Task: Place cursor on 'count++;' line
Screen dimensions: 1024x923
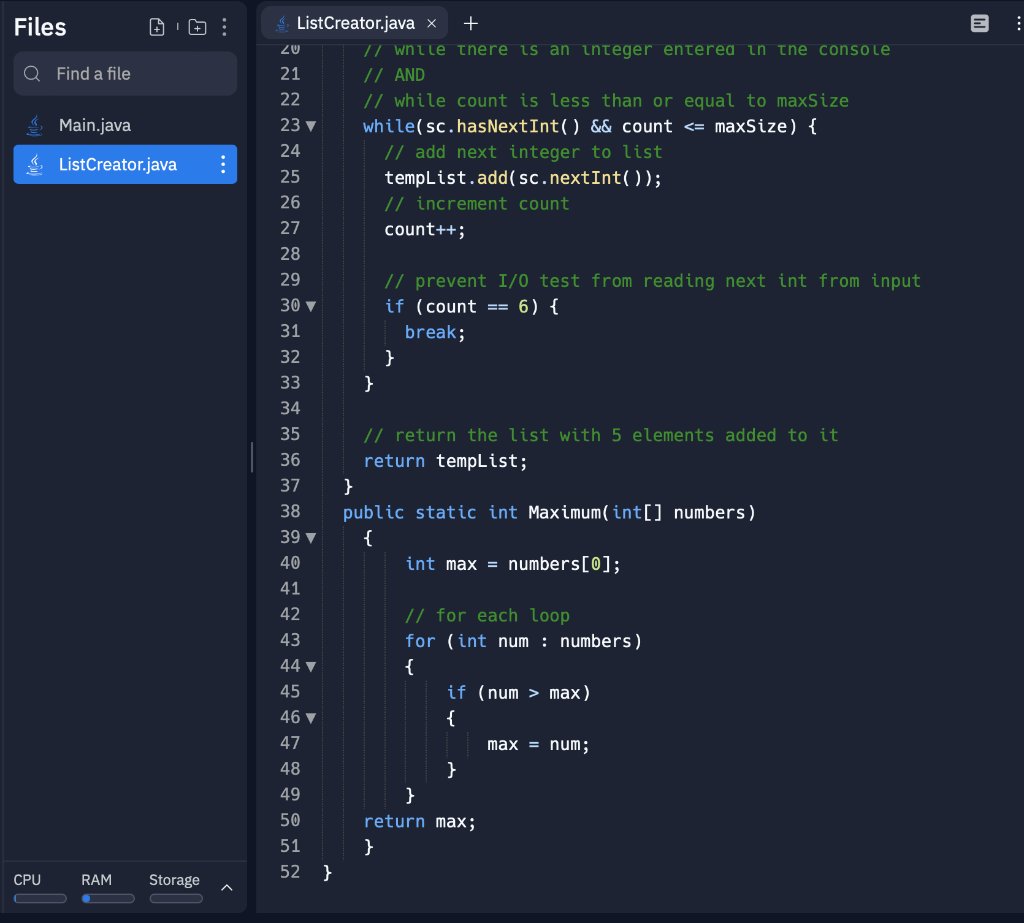Action: [424, 229]
